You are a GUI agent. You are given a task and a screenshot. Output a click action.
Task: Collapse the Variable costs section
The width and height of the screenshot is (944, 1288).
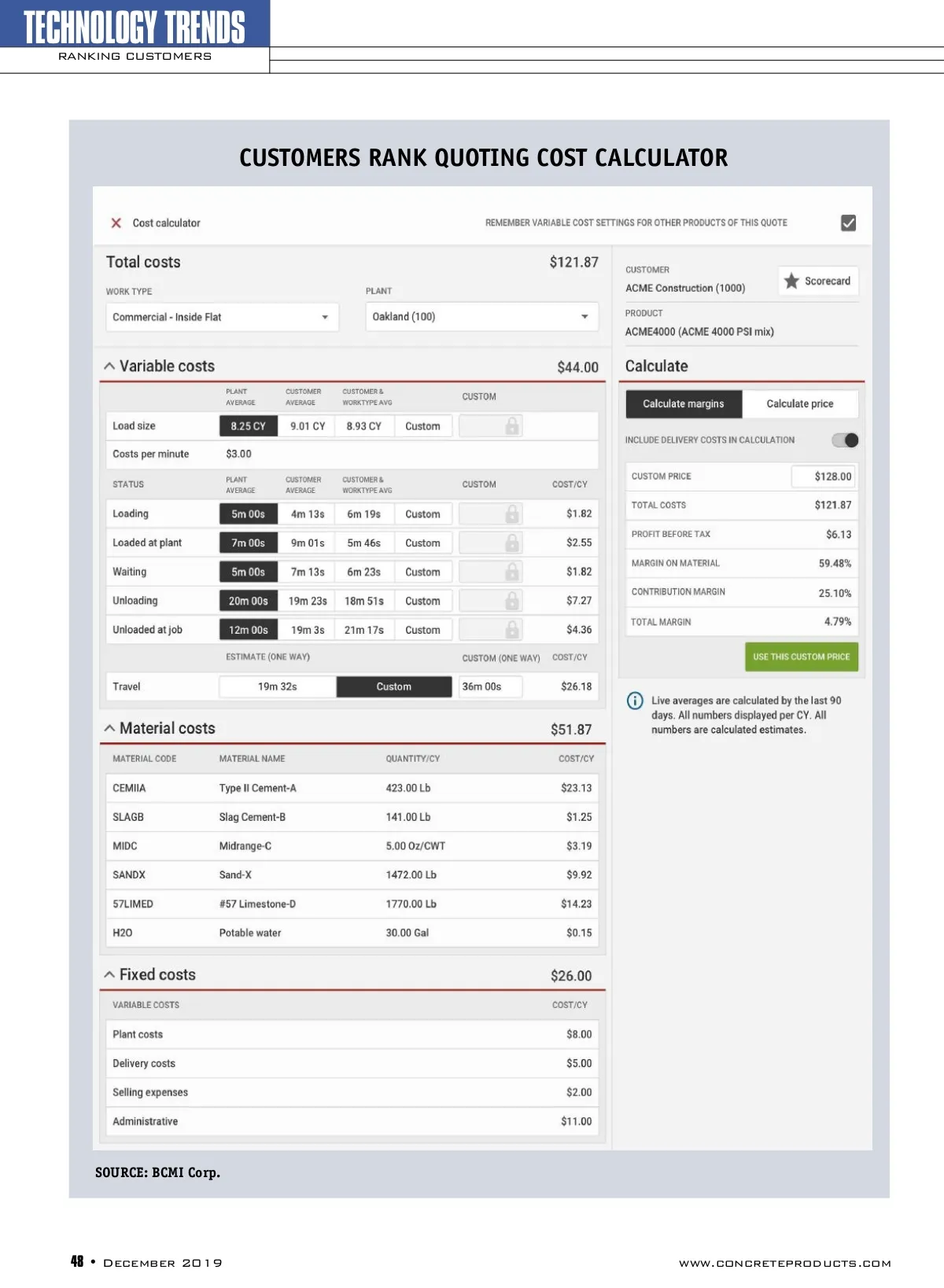[x=109, y=367]
